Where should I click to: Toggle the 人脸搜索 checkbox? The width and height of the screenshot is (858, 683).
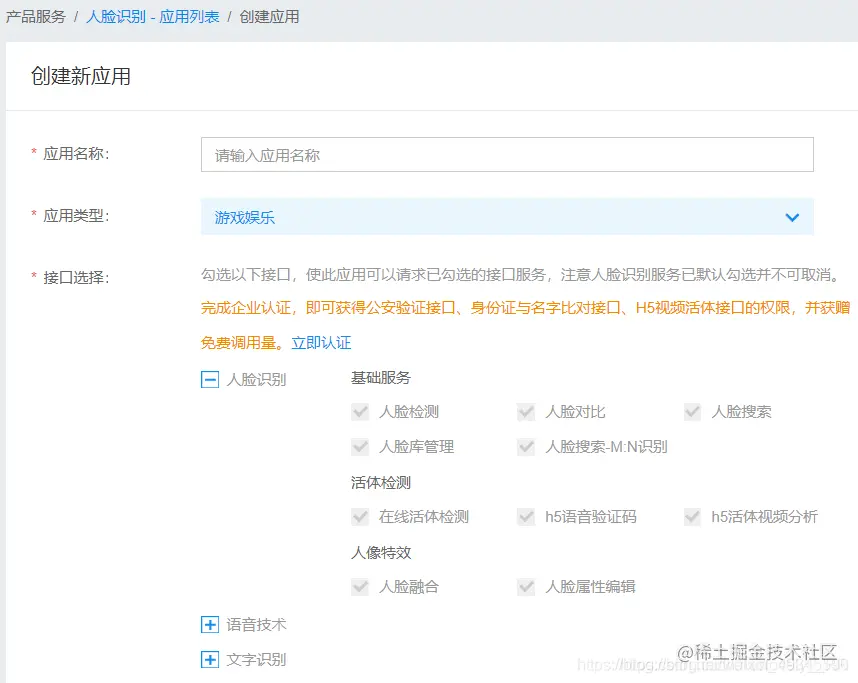[692, 412]
